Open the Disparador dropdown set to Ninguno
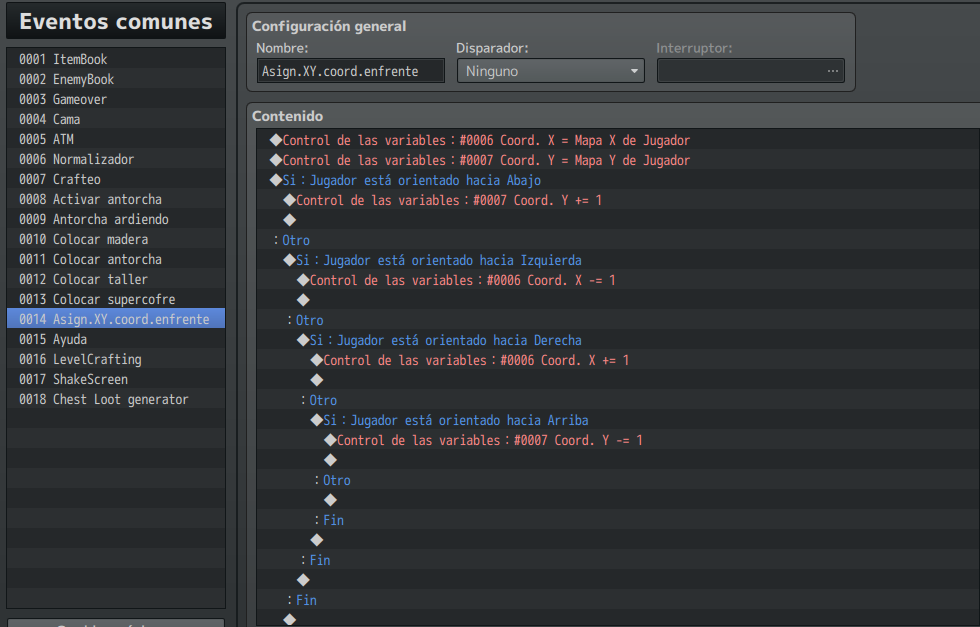 point(551,71)
